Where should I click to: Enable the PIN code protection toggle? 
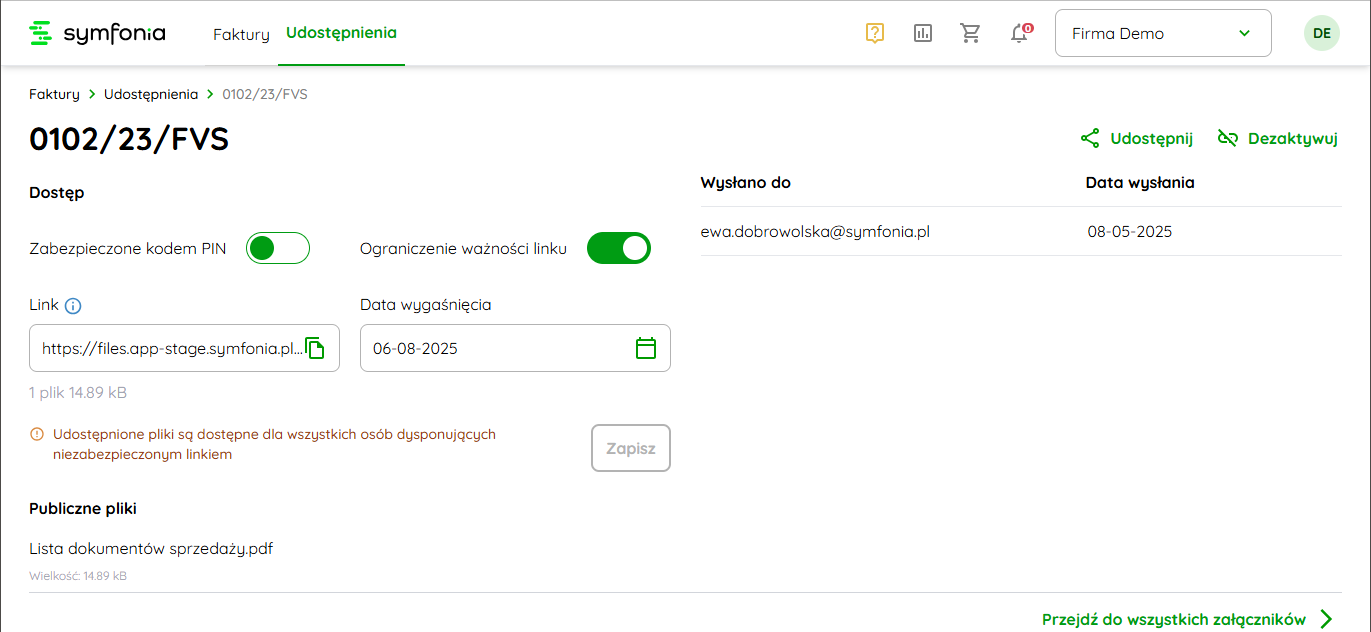click(278, 249)
